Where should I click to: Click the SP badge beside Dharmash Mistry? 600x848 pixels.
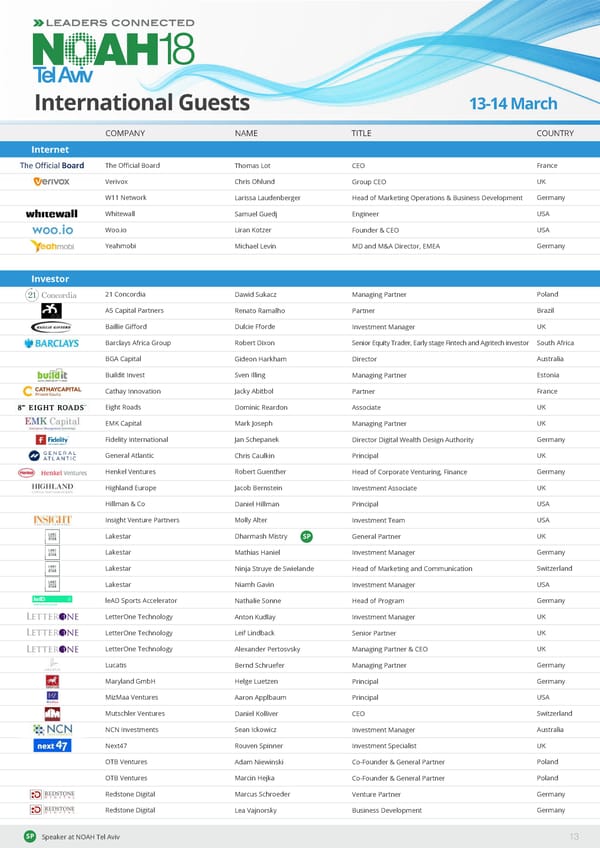[x=307, y=537]
